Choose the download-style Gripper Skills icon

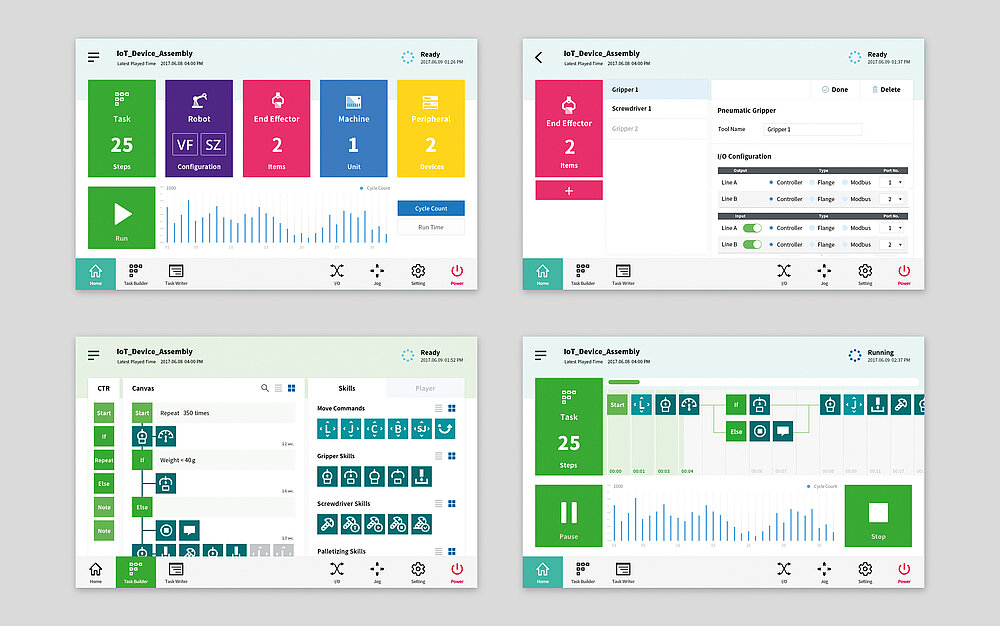[421, 476]
